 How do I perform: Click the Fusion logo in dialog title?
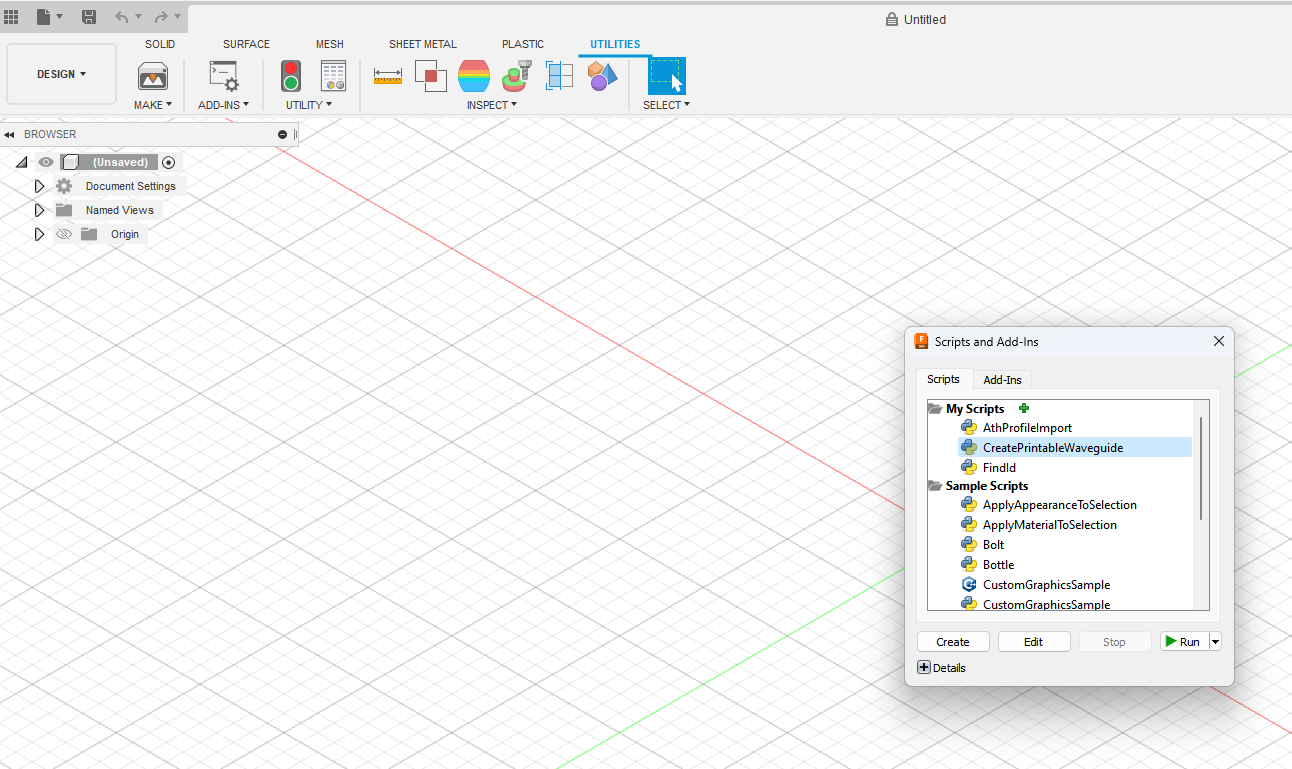(922, 341)
